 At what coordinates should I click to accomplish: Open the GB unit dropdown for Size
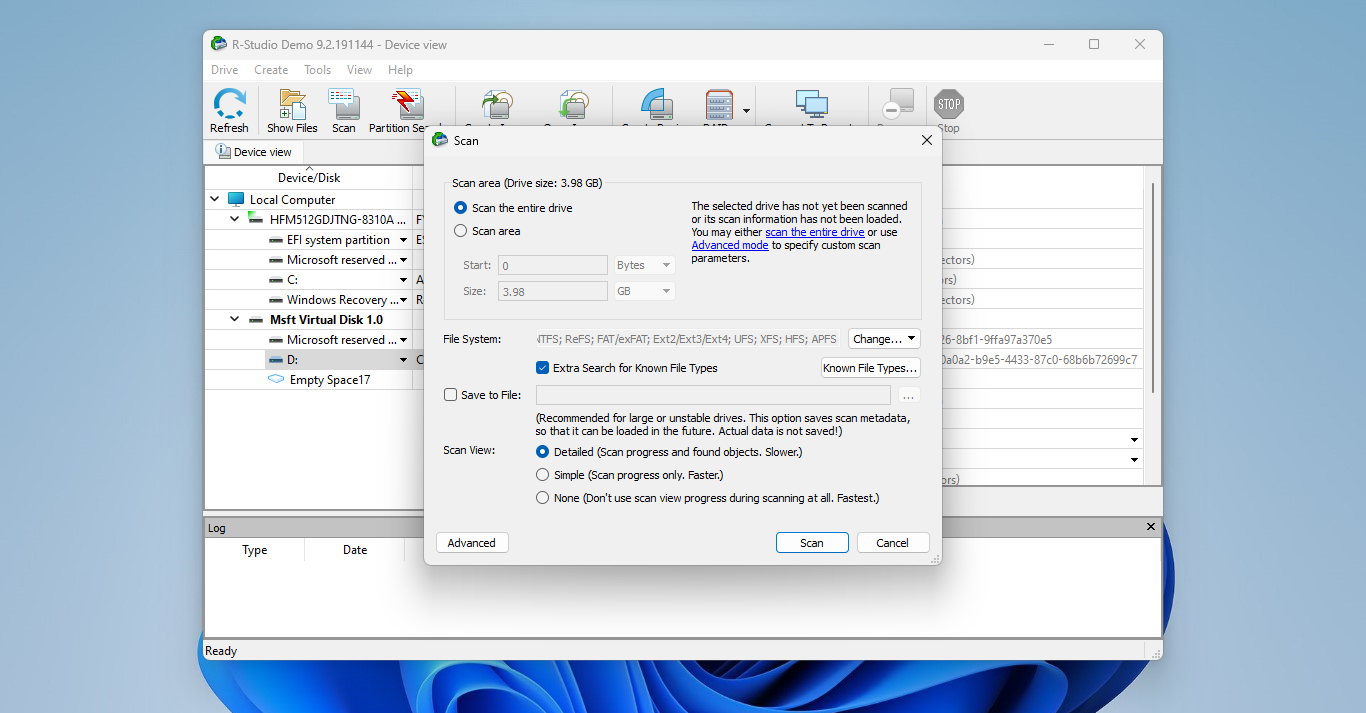coord(645,291)
